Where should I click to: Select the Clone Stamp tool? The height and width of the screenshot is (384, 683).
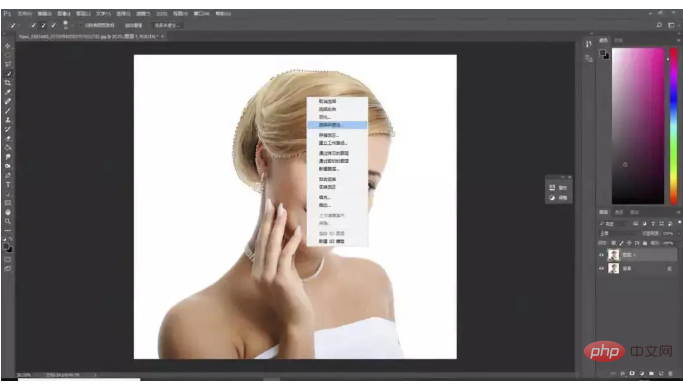8,120
